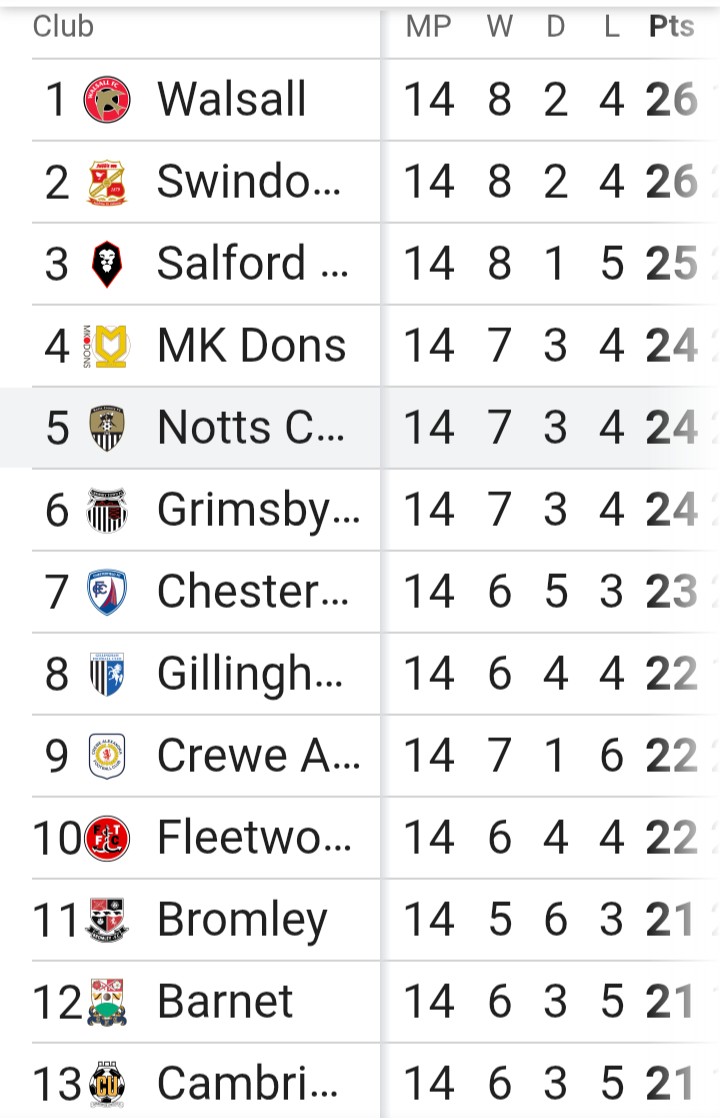Image resolution: width=720 pixels, height=1118 pixels.
Task: Click the Barnet club crest icon
Action: pyautogui.click(x=107, y=1002)
